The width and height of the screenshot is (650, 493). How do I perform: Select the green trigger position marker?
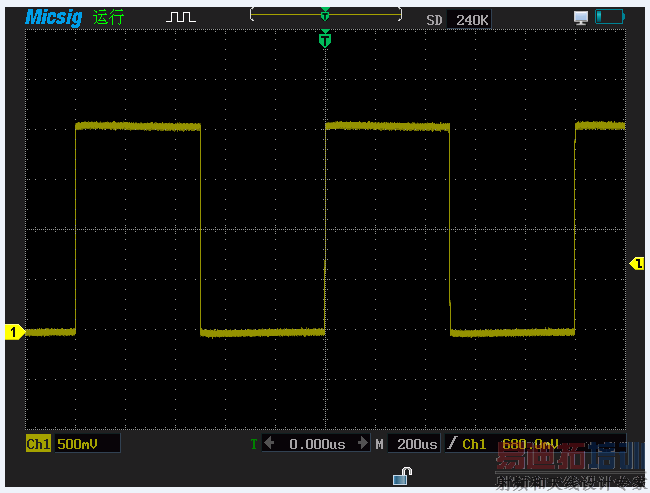click(325, 39)
